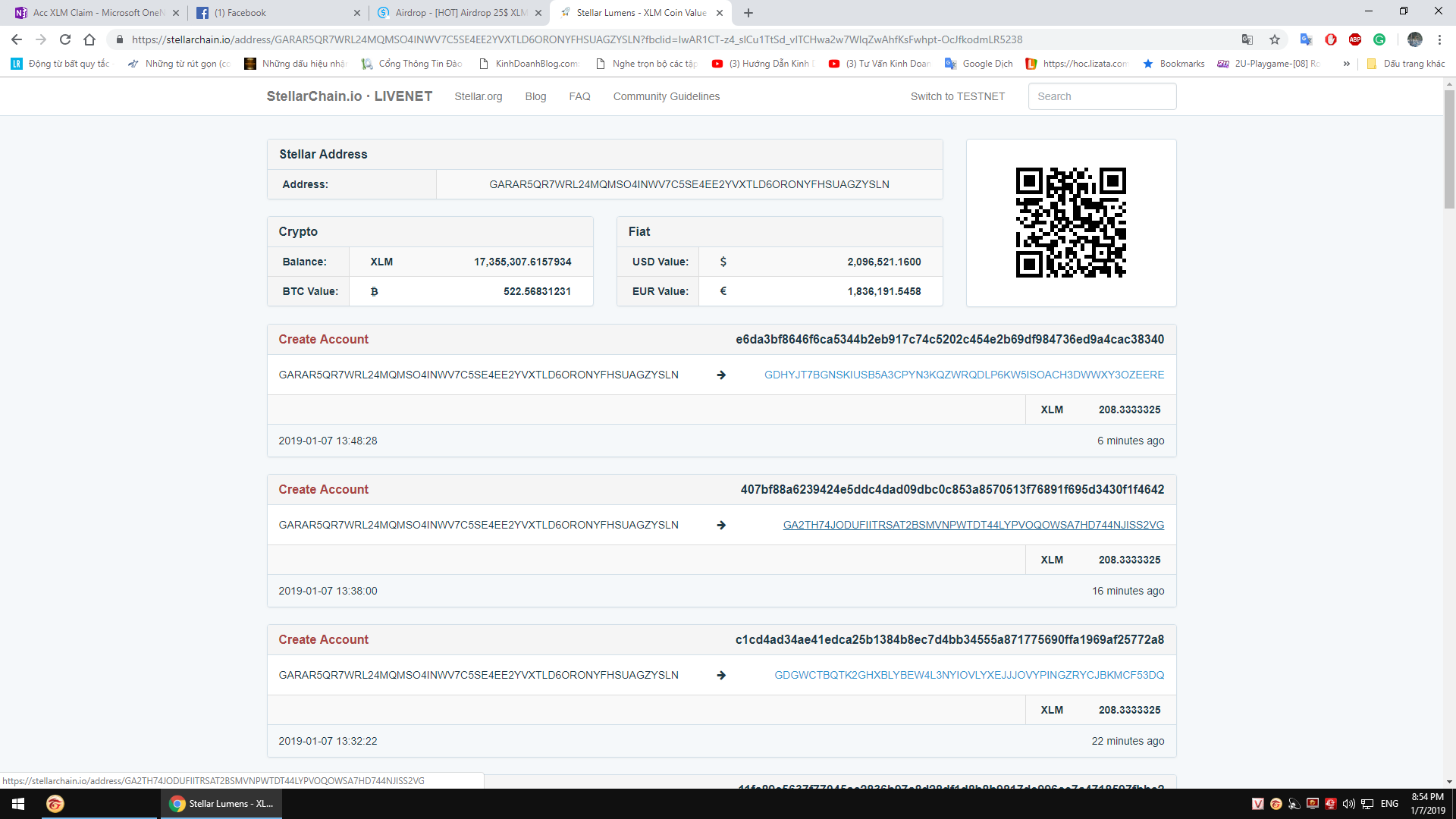Open Chrome three-dot menu
Viewport: 1456px width, 819px height.
(x=1439, y=39)
